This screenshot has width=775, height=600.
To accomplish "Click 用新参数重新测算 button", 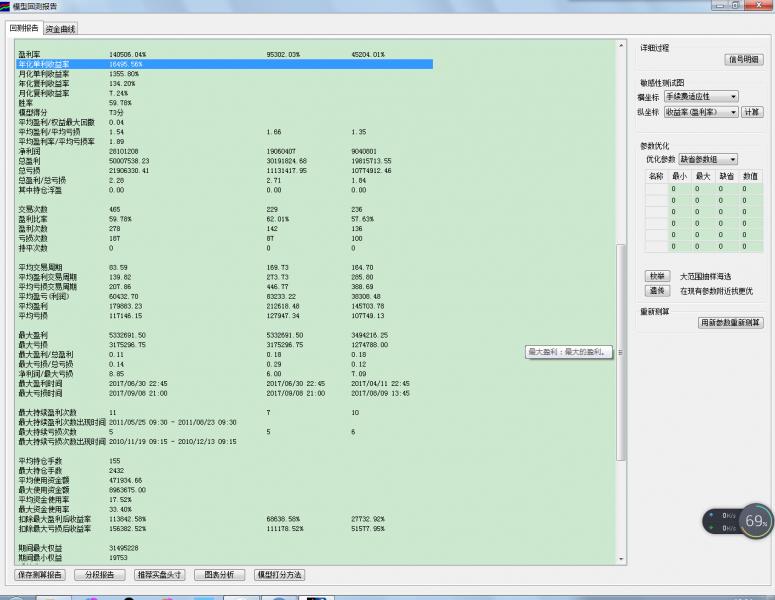I will 731,323.
